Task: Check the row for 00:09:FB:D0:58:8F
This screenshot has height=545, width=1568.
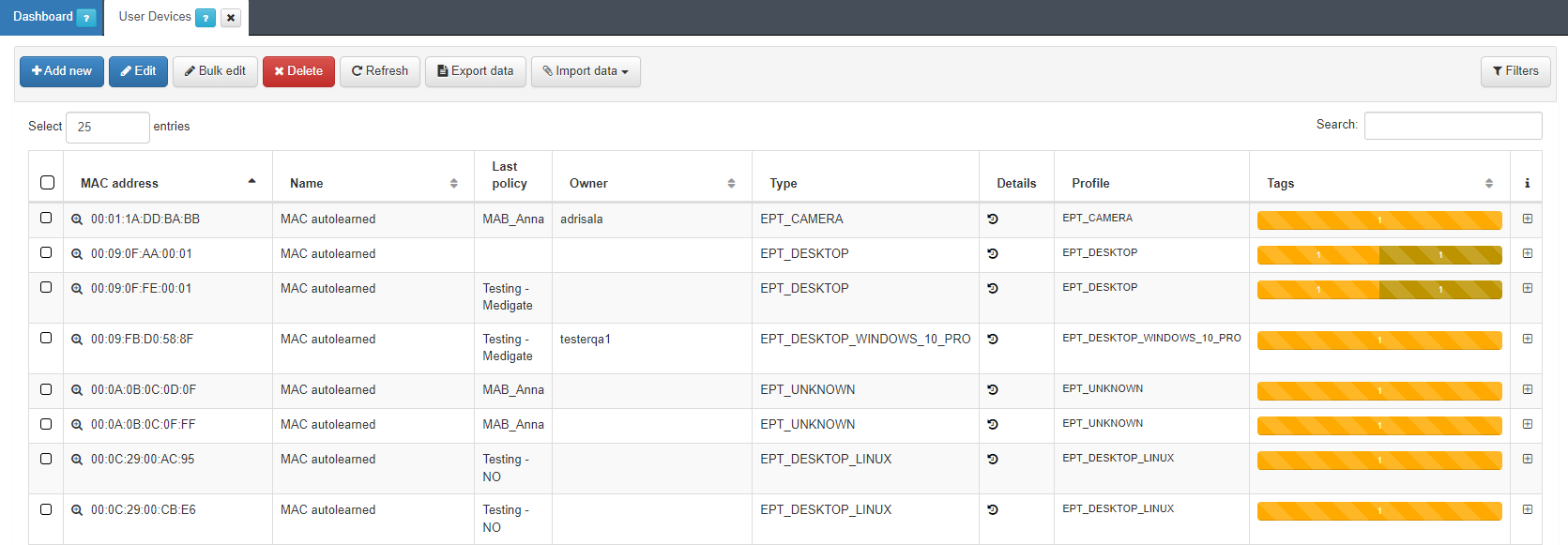Action: (46, 338)
